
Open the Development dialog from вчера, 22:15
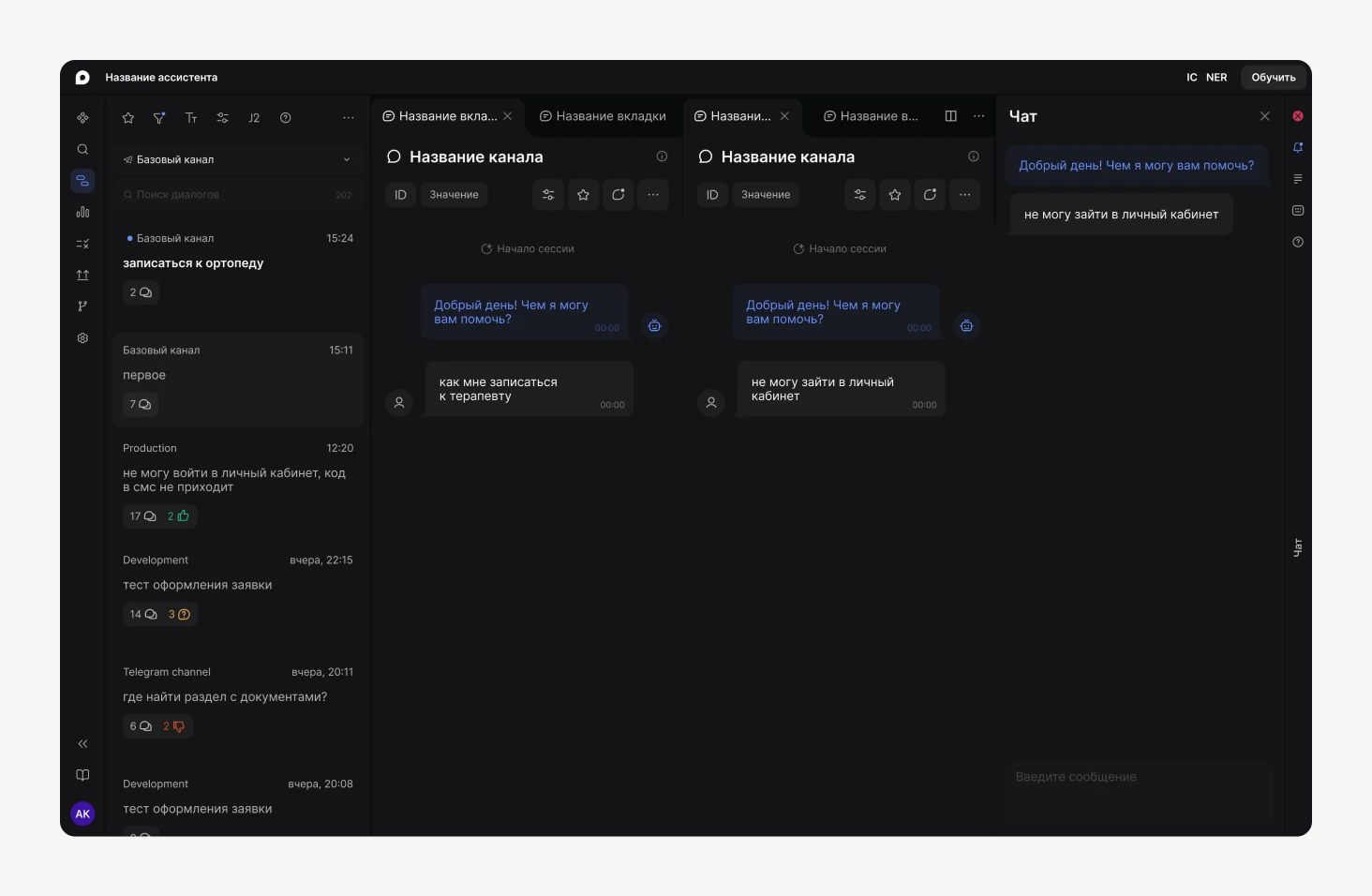238,589
